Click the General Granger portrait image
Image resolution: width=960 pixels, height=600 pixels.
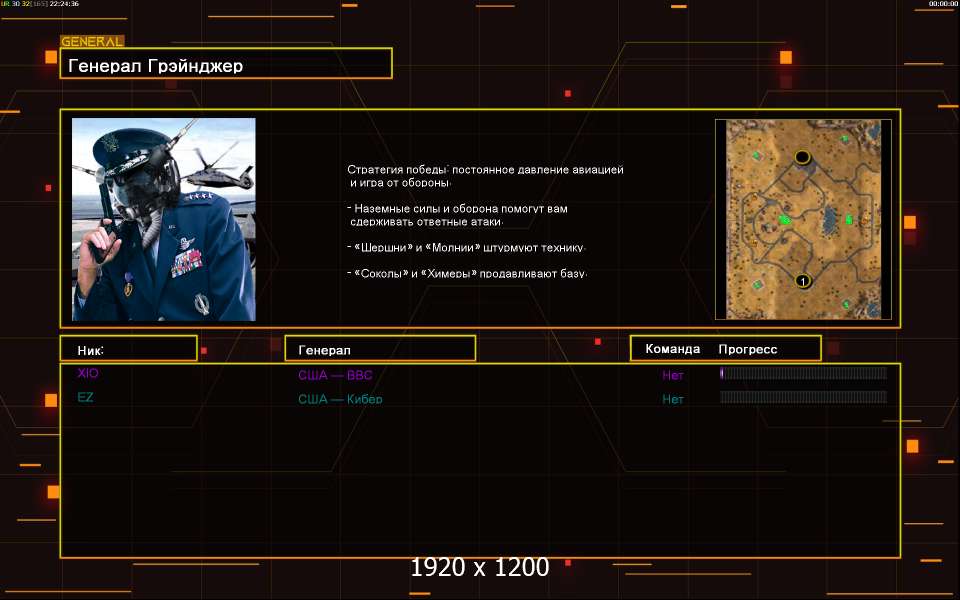[x=164, y=219]
